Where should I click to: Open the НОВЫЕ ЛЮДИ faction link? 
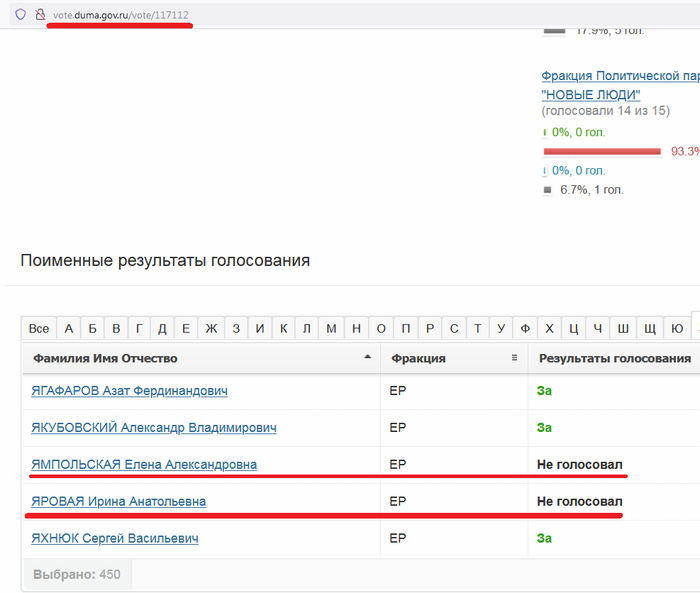pos(590,94)
